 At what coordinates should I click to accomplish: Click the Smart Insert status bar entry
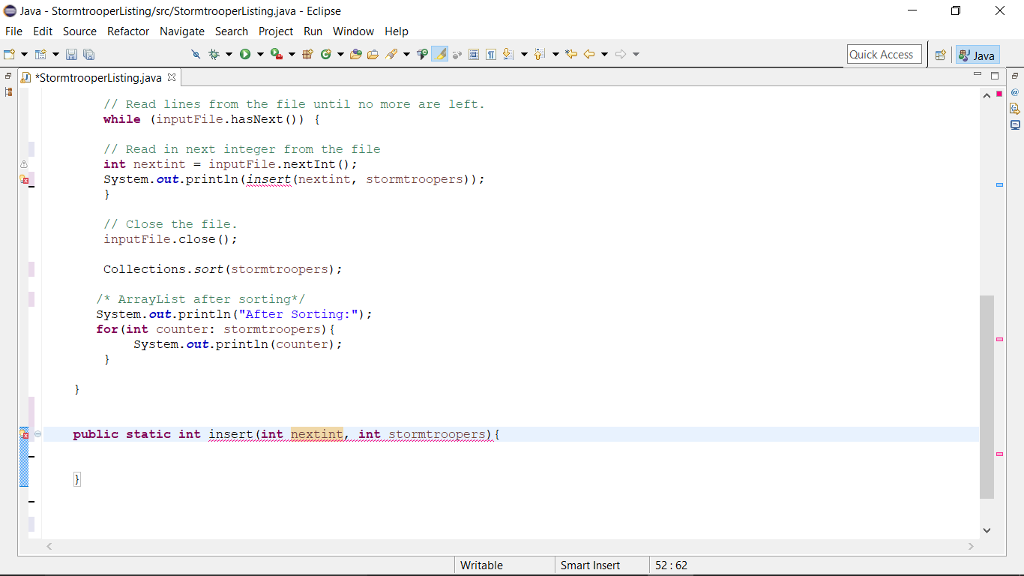[x=590, y=566]
